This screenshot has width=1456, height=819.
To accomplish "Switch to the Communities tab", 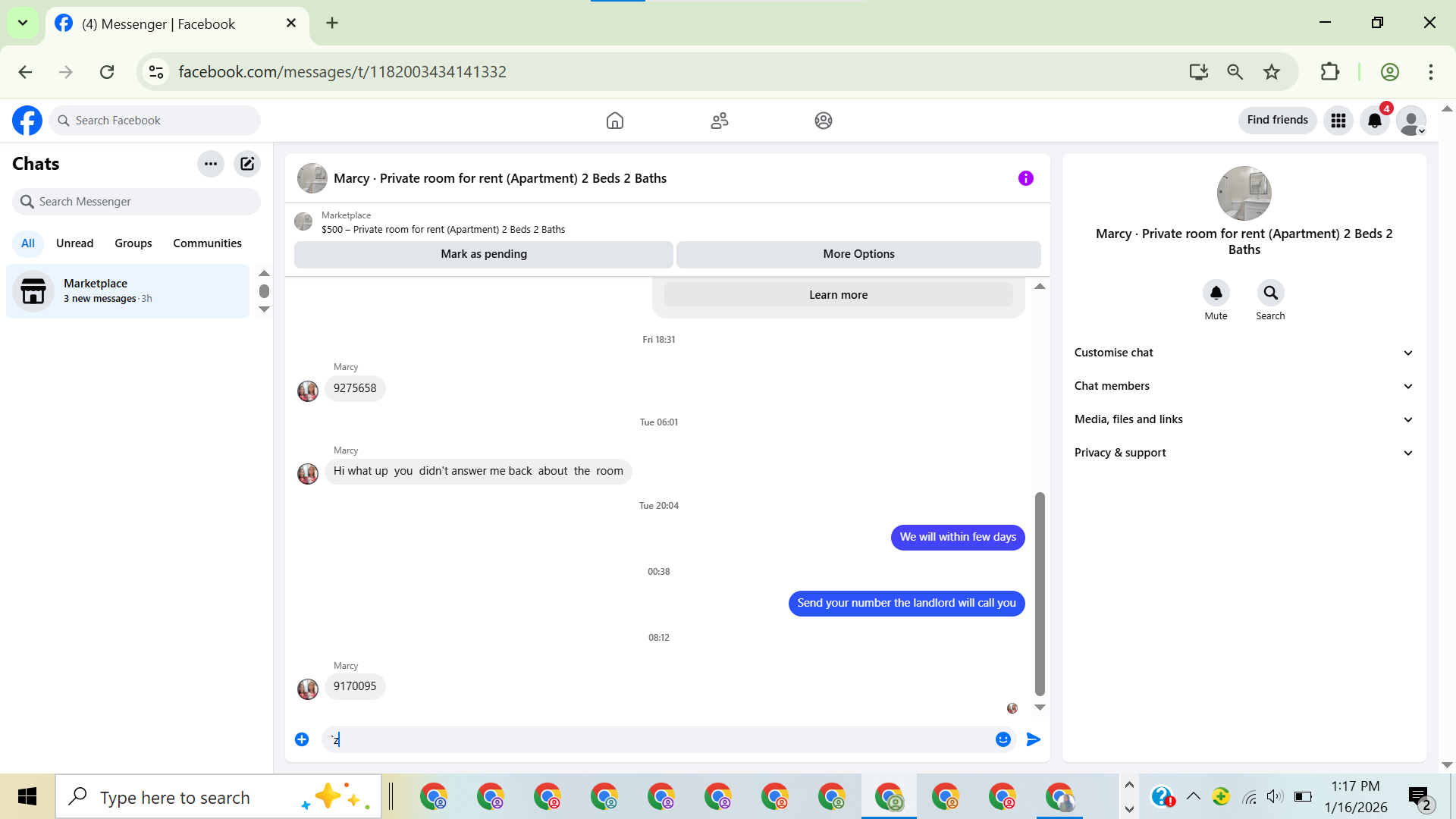I will (207, 243).
